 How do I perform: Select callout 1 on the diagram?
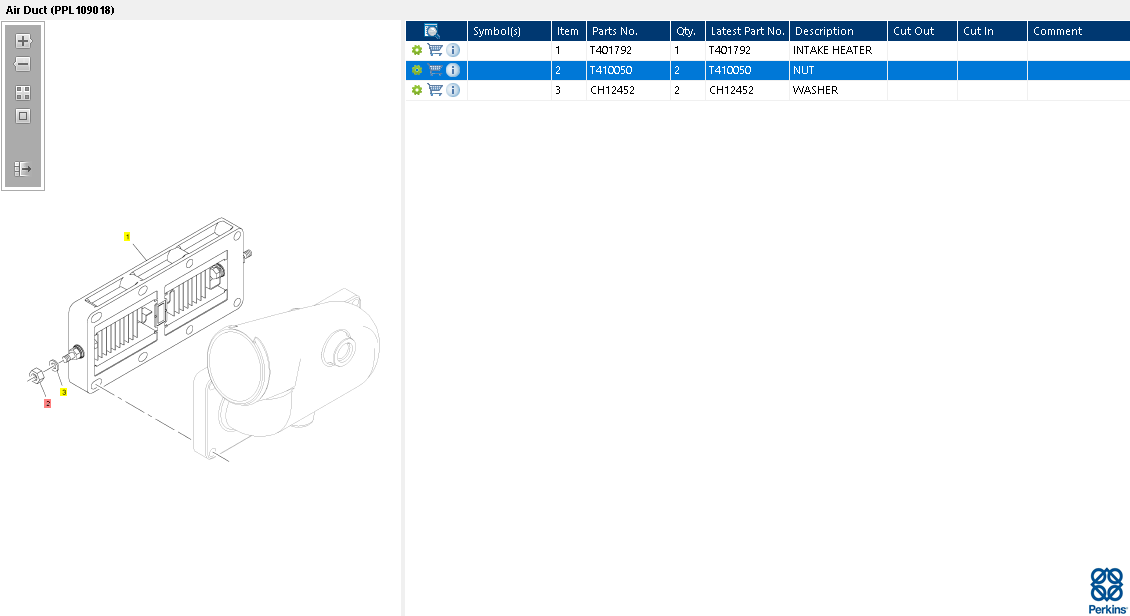127,236
